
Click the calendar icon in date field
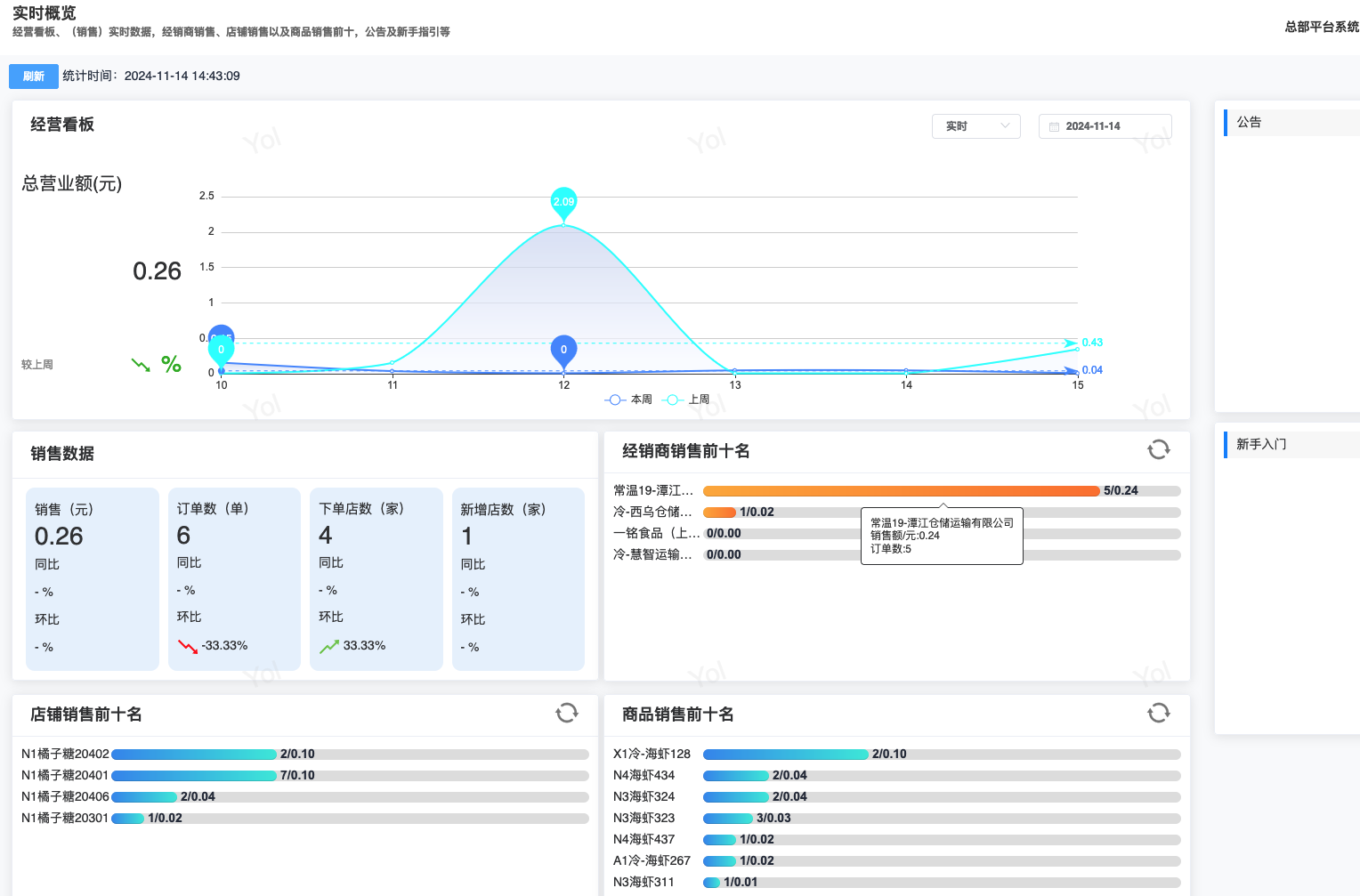tap(1054, 127)
